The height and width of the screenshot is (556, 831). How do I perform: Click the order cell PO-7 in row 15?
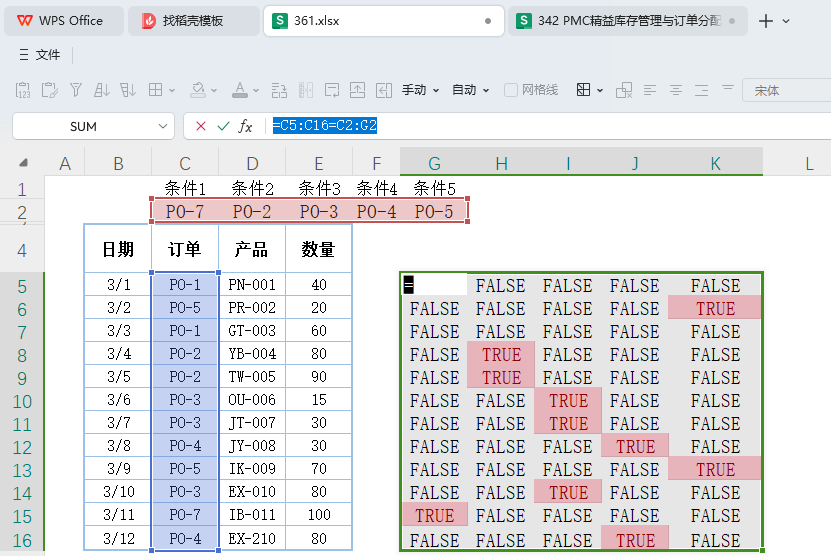tap(184, 515)
